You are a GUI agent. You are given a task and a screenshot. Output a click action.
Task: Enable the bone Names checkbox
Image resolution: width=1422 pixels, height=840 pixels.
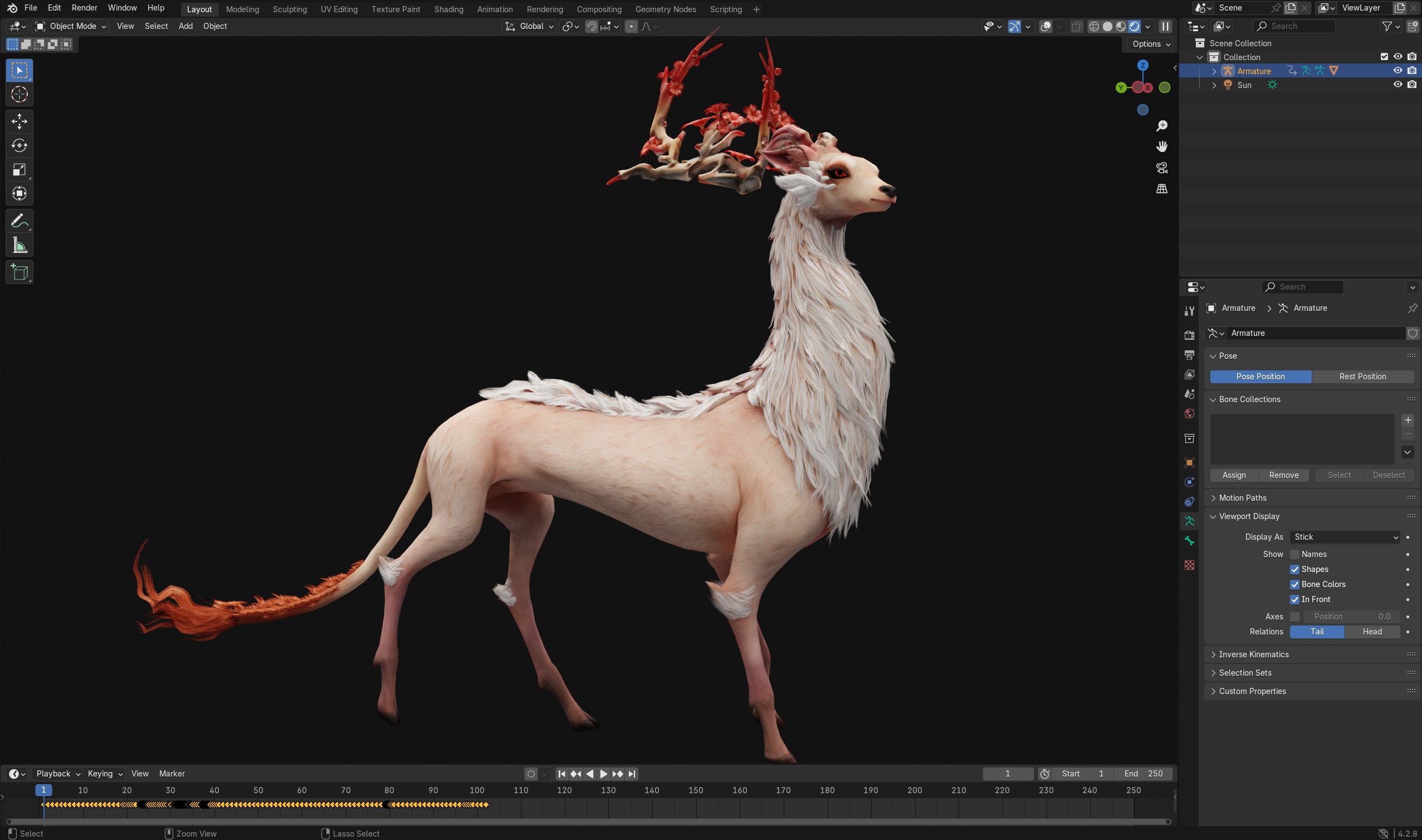point(1294,554)
